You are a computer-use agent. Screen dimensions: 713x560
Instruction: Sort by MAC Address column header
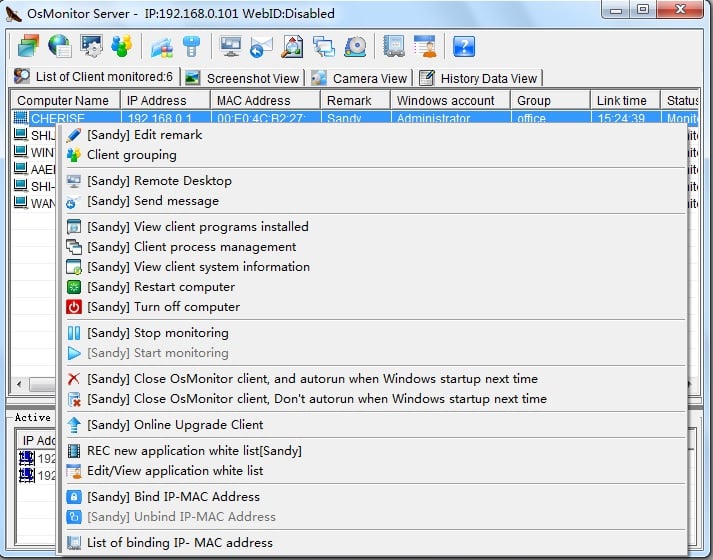click(x=266, y=100)
